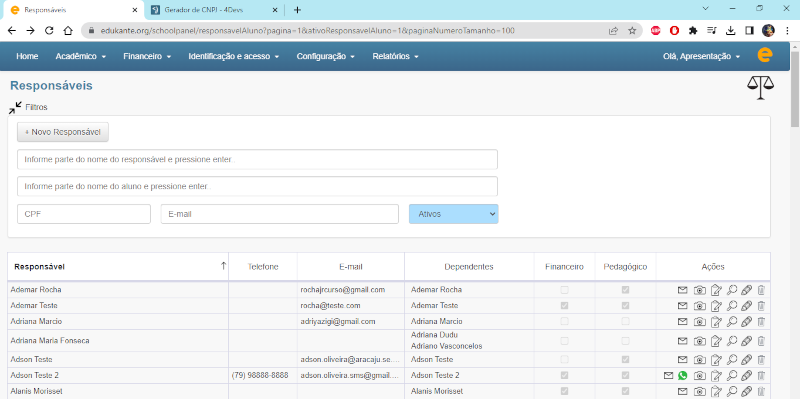Click the envelope icon in Ademar Rocha row

coord(682,290)
